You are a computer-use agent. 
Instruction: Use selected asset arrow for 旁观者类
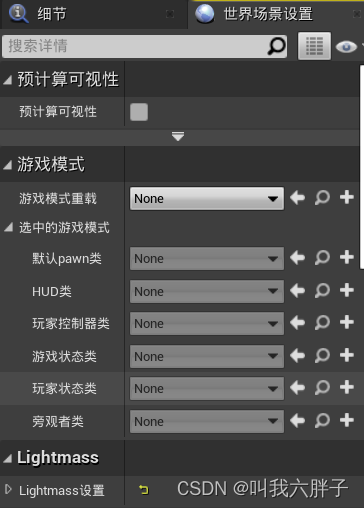coord(297,421)
